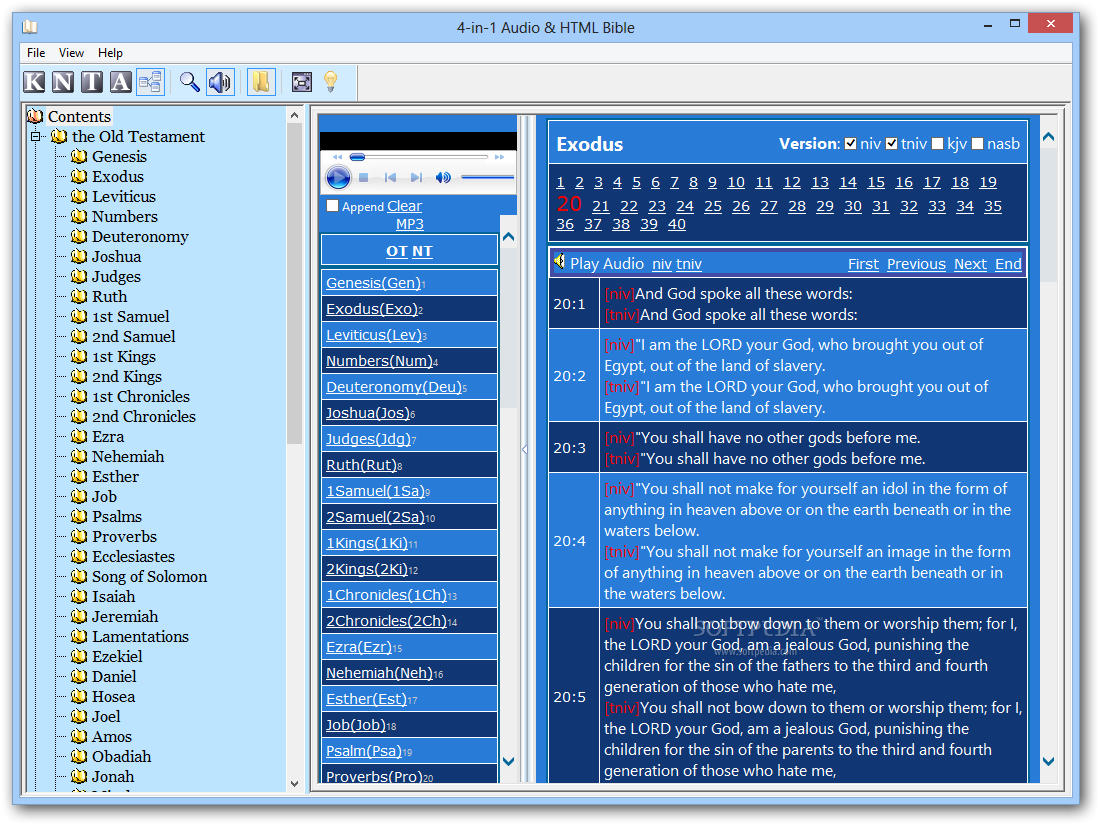This screenshot has width=1100, height=825.
Task: Click the MP3 link
Action: click(x=410, y=224)
